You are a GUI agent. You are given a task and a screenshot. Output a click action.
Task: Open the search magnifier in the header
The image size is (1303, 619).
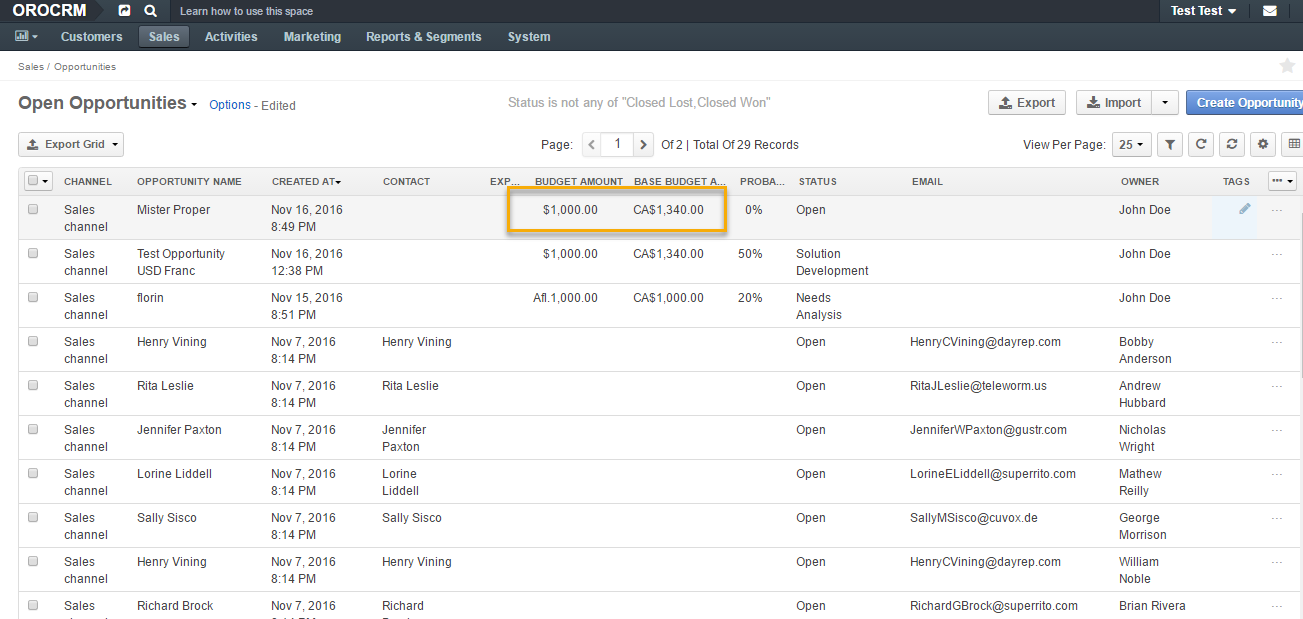150,11
